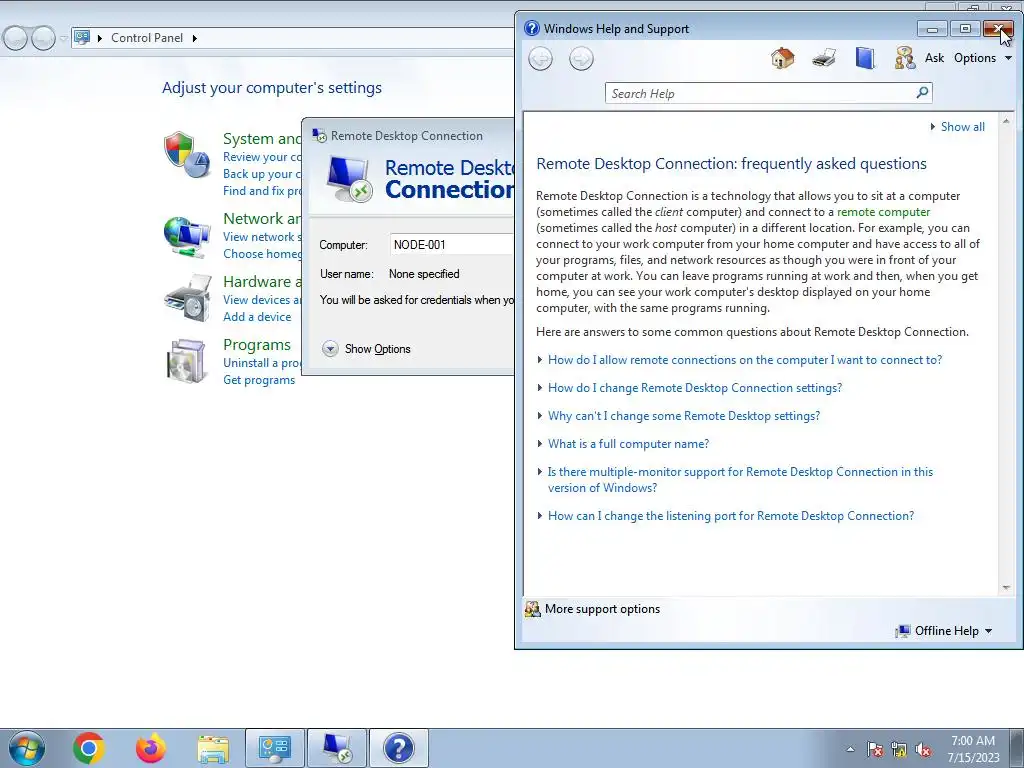The image size is (1024, 768).
Task: Click the Action Center flag tray icon
Action: (874, 749)
